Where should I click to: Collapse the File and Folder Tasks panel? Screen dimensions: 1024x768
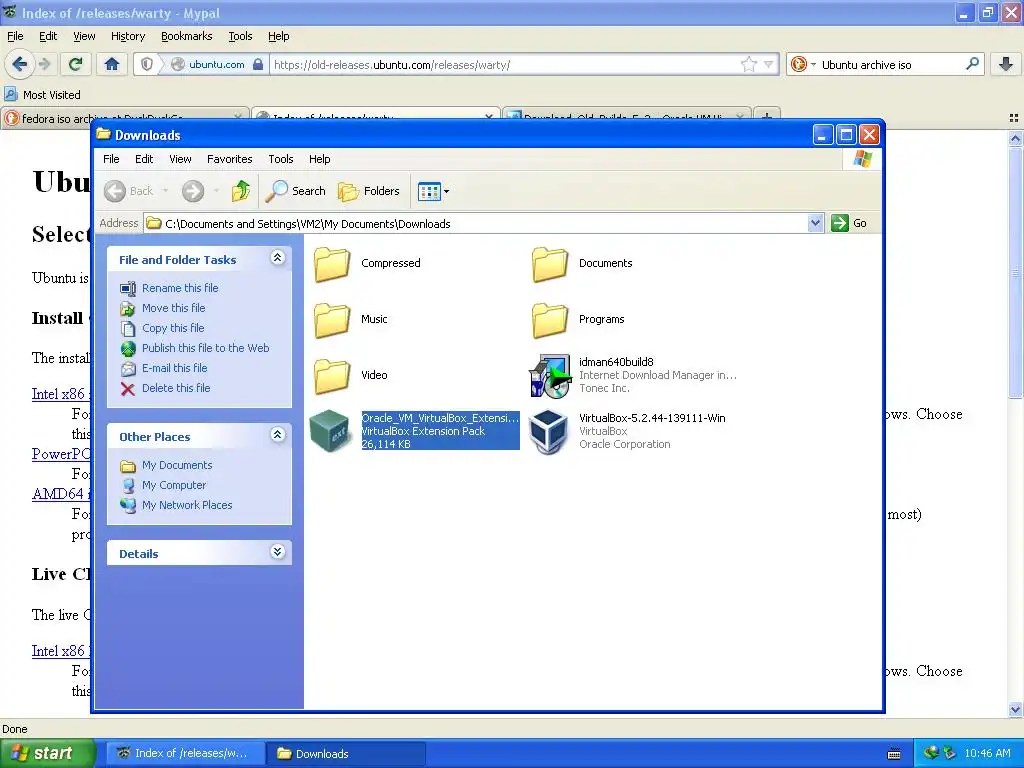(x=278, y=258)
